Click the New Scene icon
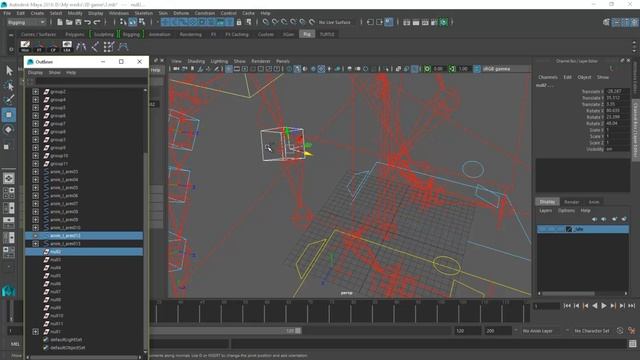The height and width of the screenshot is (360, 640). click(60, 22)
